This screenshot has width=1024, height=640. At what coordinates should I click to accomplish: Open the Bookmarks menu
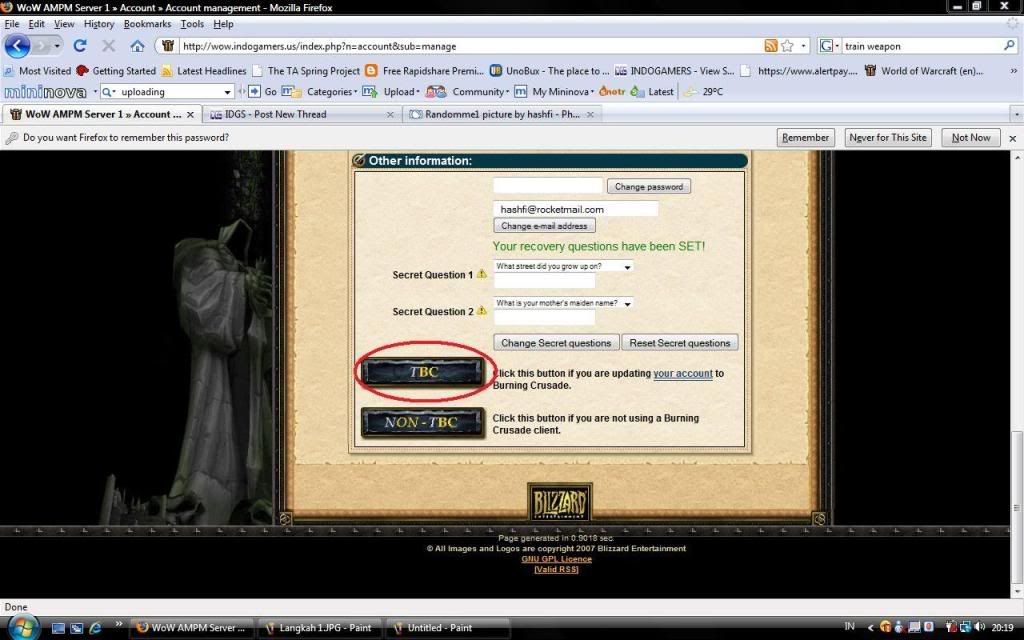pyautogui.click(x=148, y=24)
